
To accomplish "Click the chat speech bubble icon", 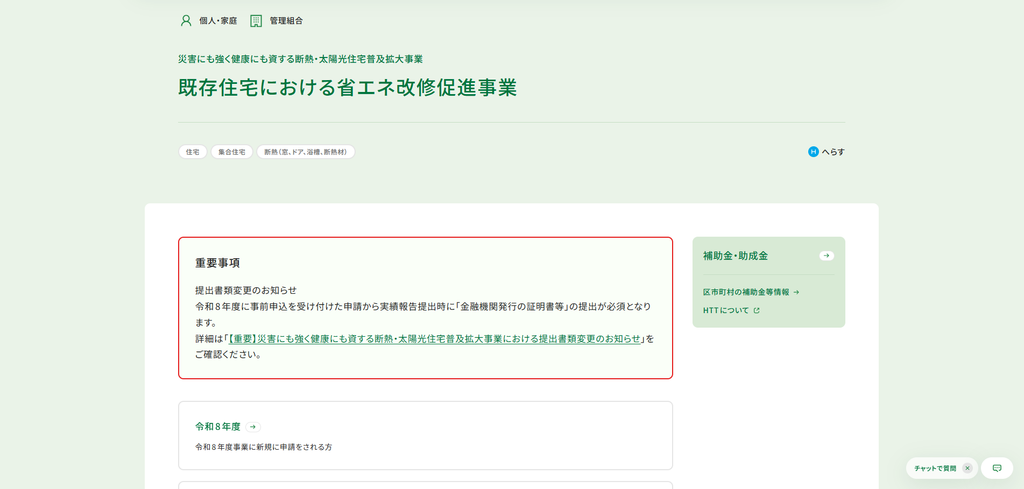I will point(997,468).
